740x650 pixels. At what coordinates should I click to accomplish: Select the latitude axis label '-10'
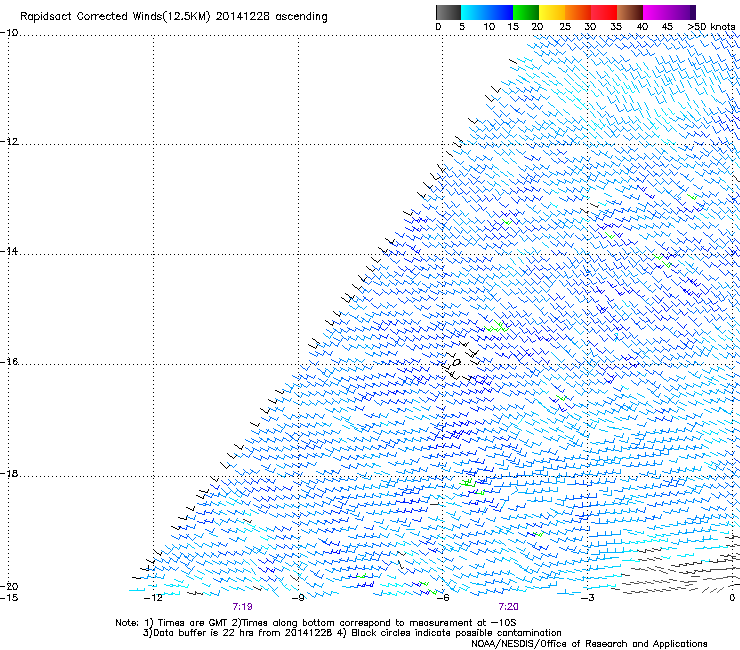coord(9,33)
